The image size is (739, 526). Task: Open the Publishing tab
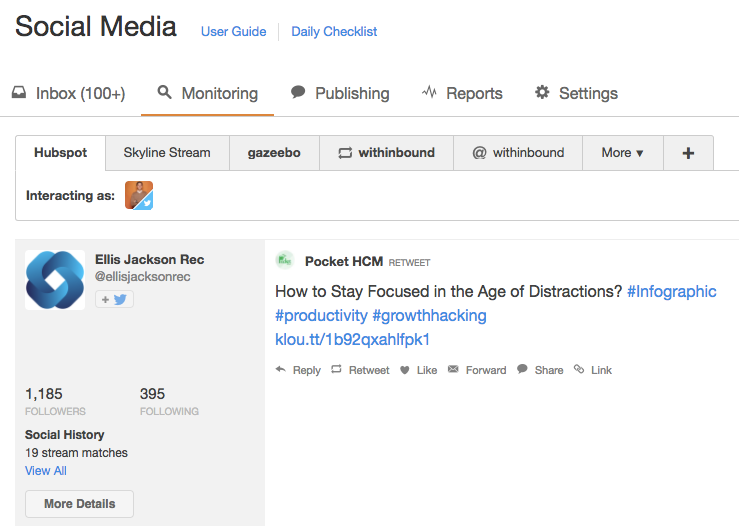340,93
